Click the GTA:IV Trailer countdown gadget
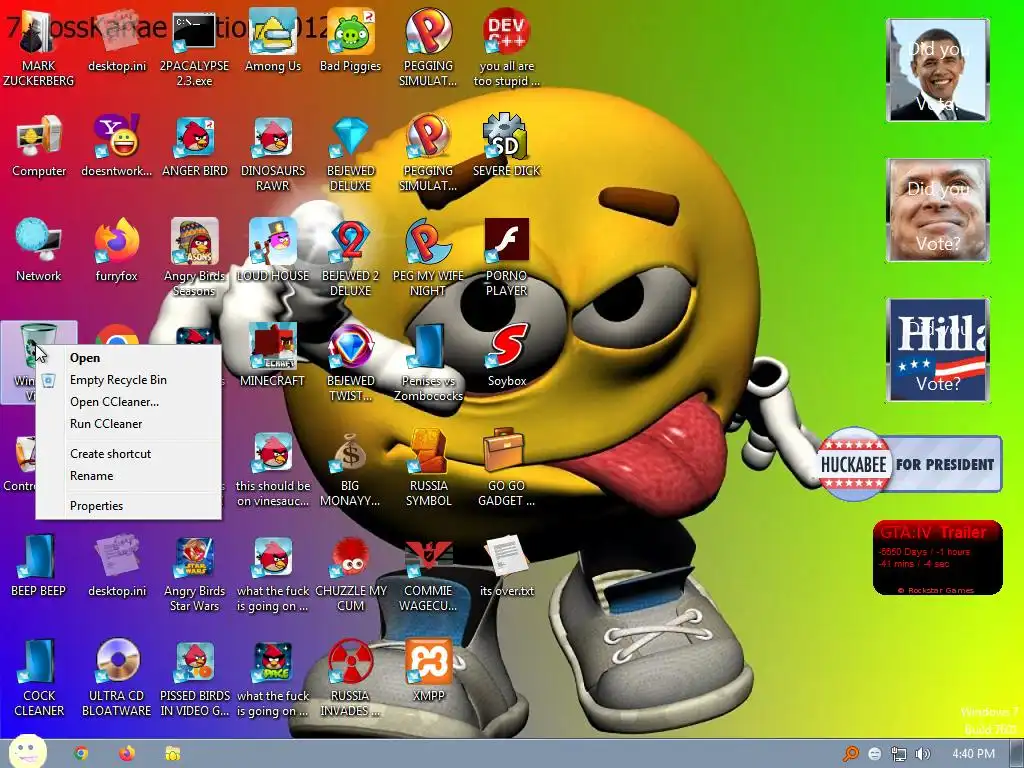 (x=938, y=558)
